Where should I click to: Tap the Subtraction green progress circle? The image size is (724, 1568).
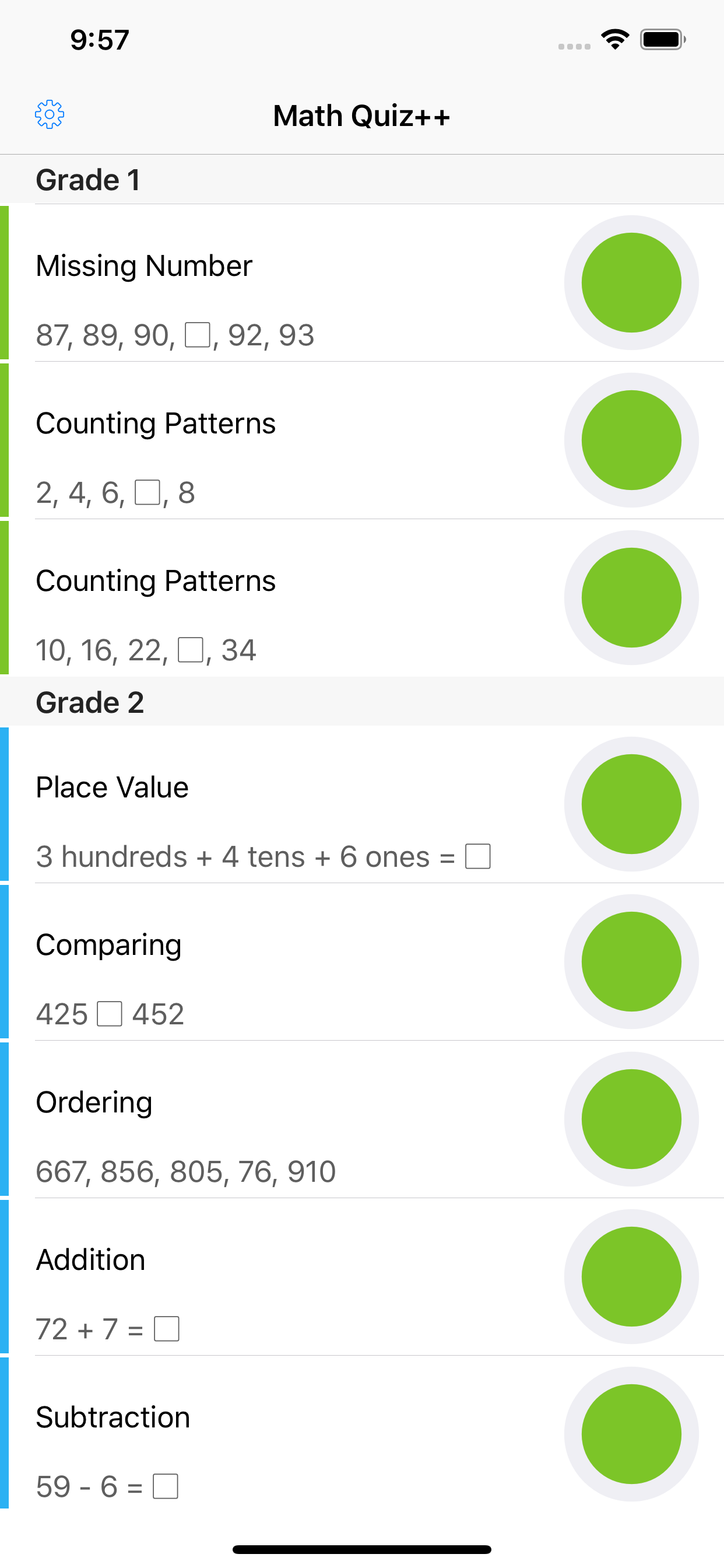point(631,1434)
